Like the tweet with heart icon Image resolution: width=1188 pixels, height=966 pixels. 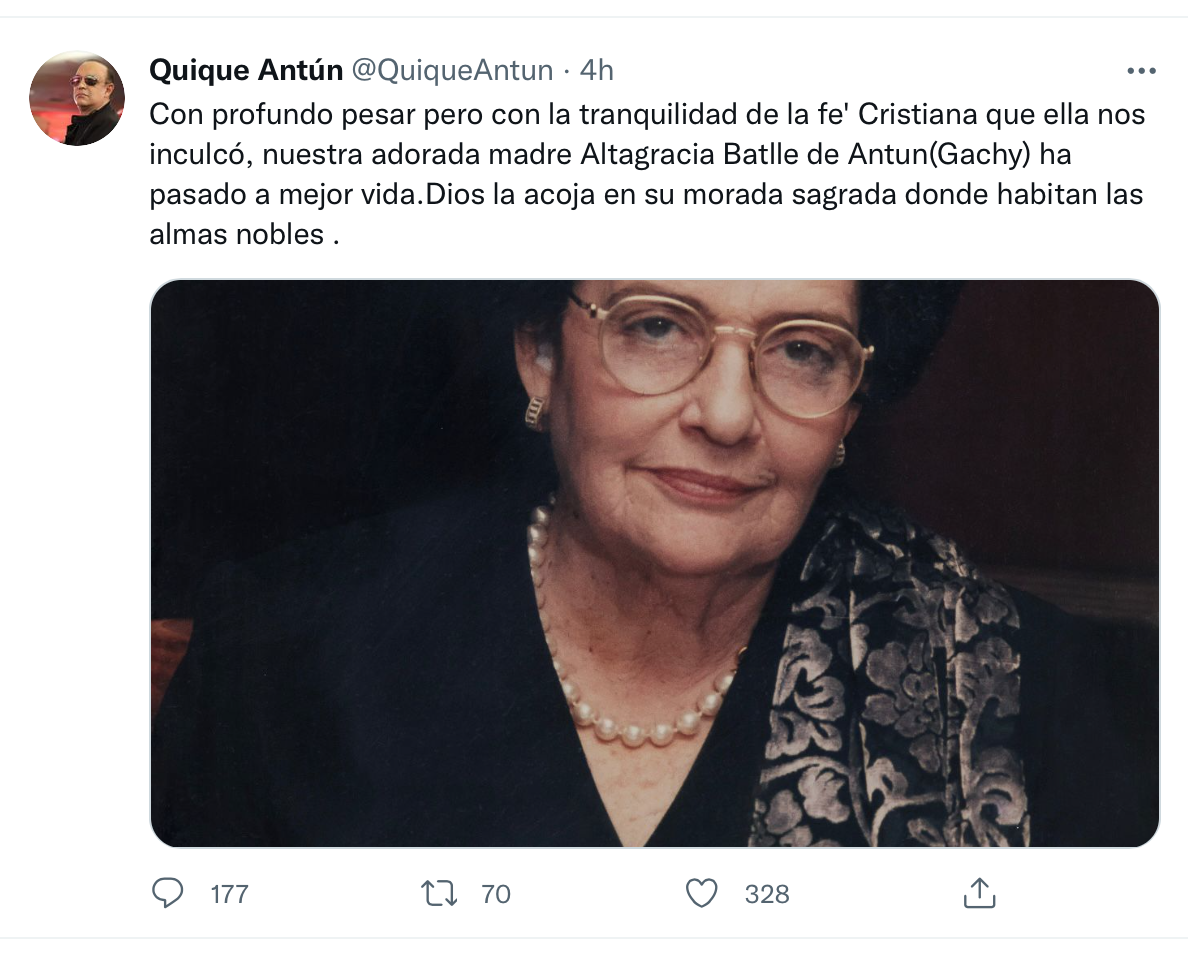702,893
